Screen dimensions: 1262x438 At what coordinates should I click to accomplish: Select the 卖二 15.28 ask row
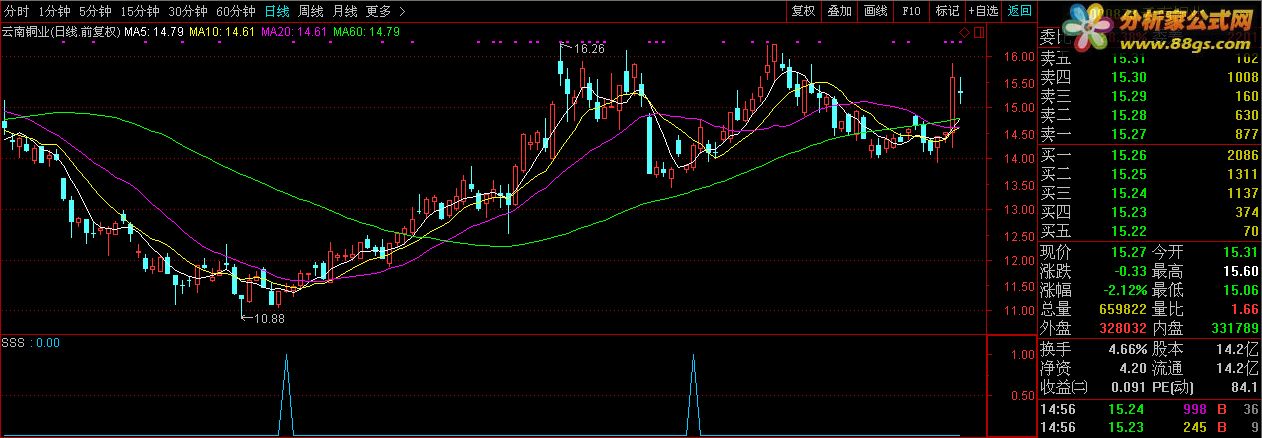[x=1148, y=115]
